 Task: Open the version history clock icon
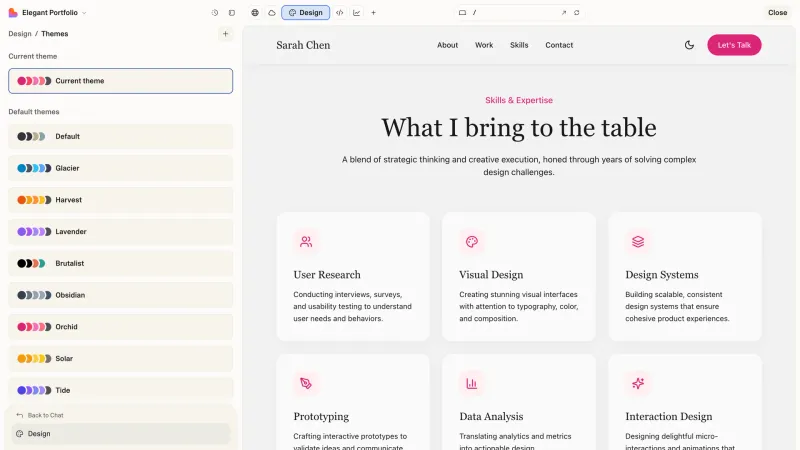(215, 13)
